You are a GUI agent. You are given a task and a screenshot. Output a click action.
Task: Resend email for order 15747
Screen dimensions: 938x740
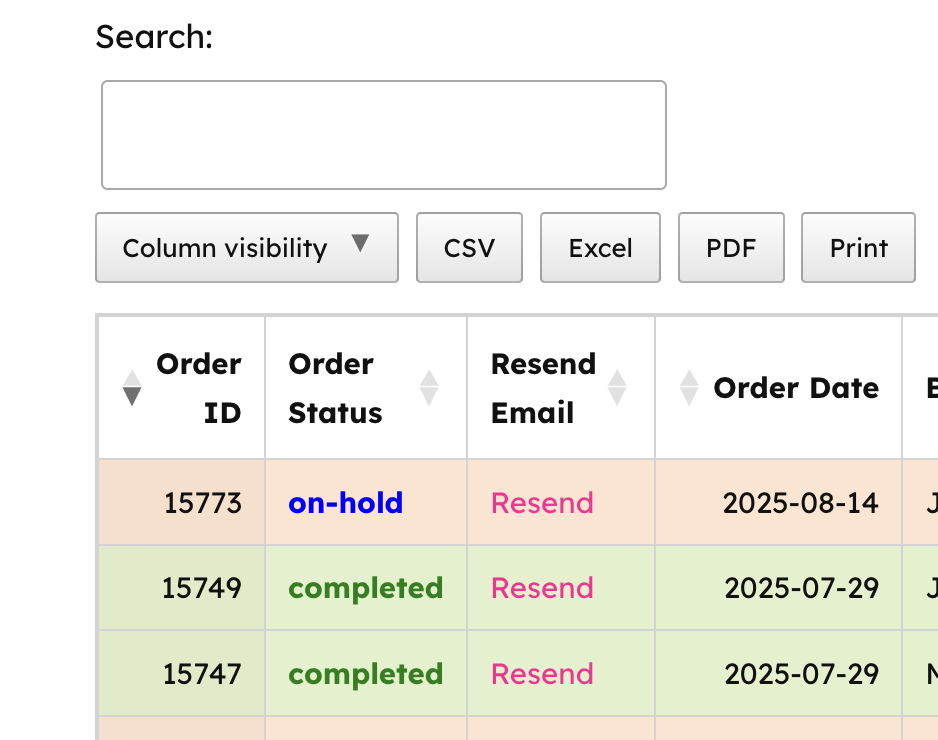point(542,674)
